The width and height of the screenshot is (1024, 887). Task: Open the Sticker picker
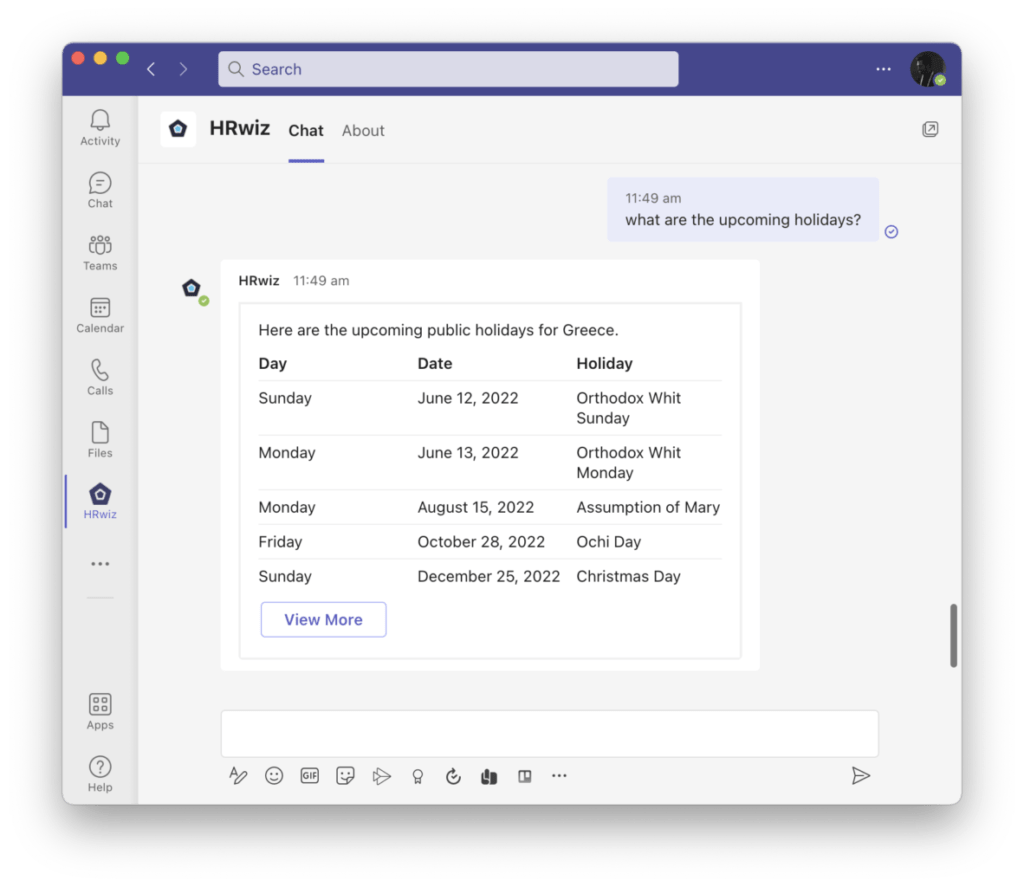point(345,775)
